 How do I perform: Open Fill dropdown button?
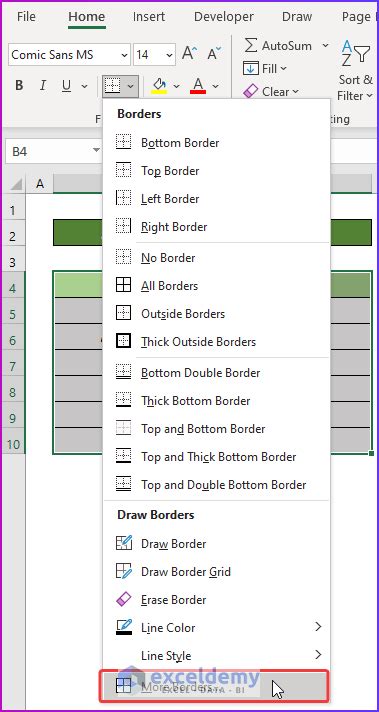266,69
